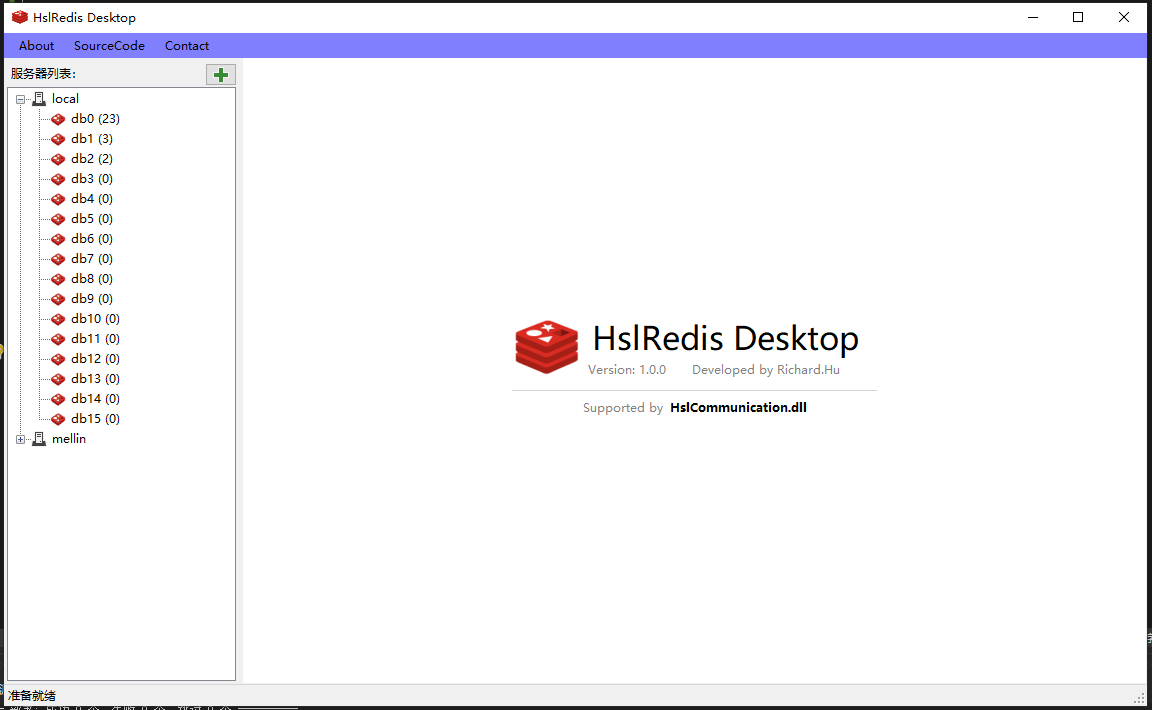Open the About menu
Image resolution: width=1152 pixels, height=710 pixels.
36,46
